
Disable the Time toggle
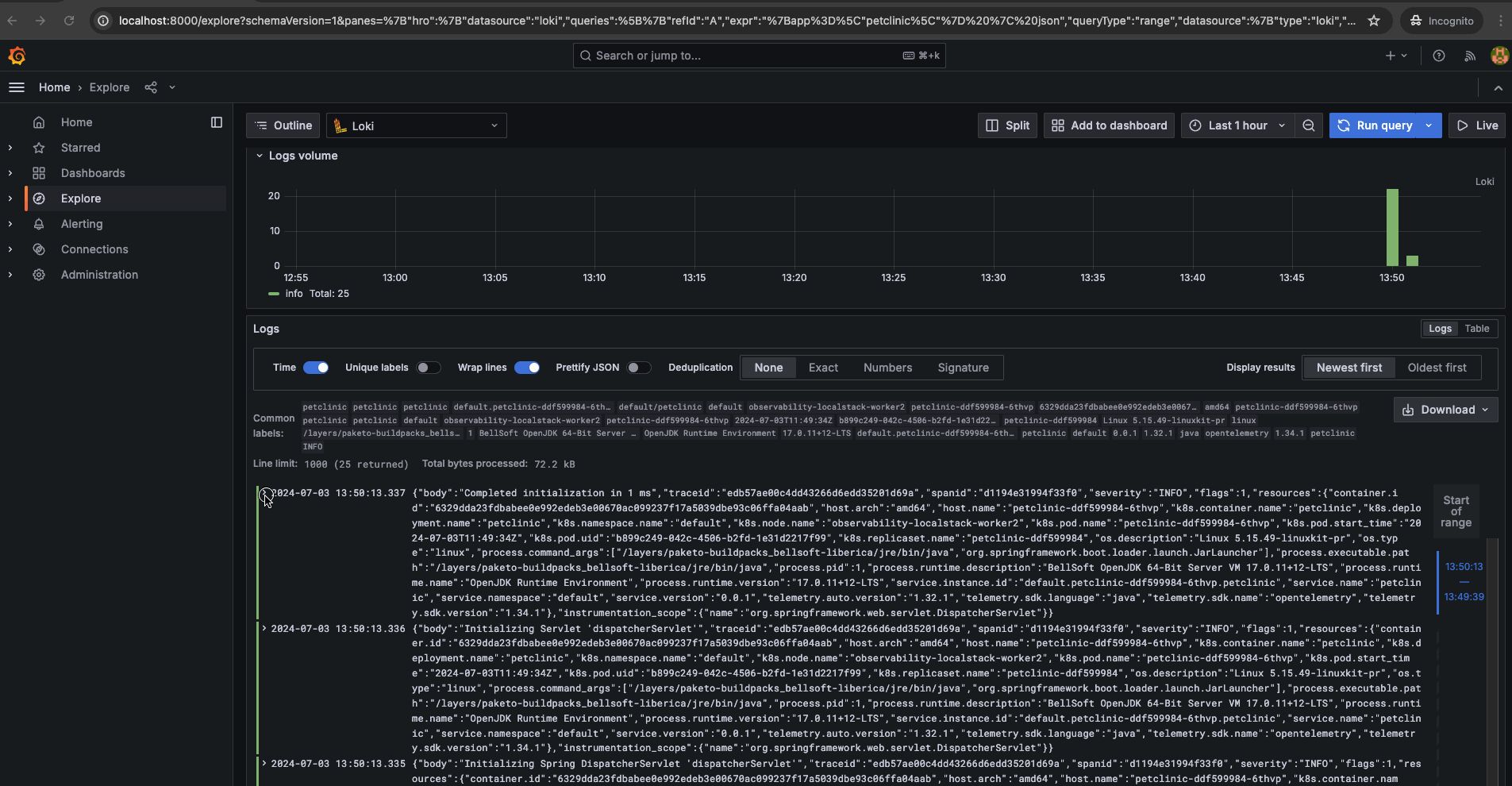point(316,368)
